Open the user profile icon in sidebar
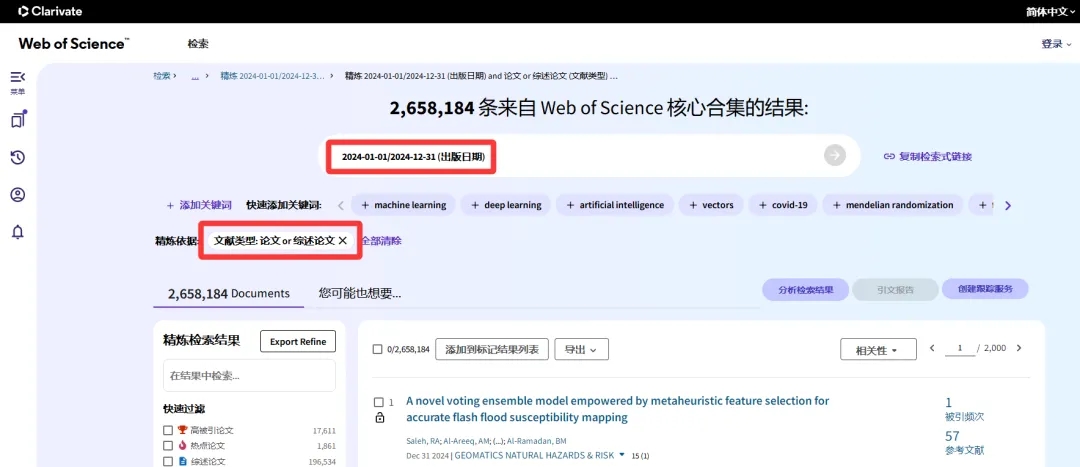The height and width of the screenshot is (467, 1080). tap(17, 195)
